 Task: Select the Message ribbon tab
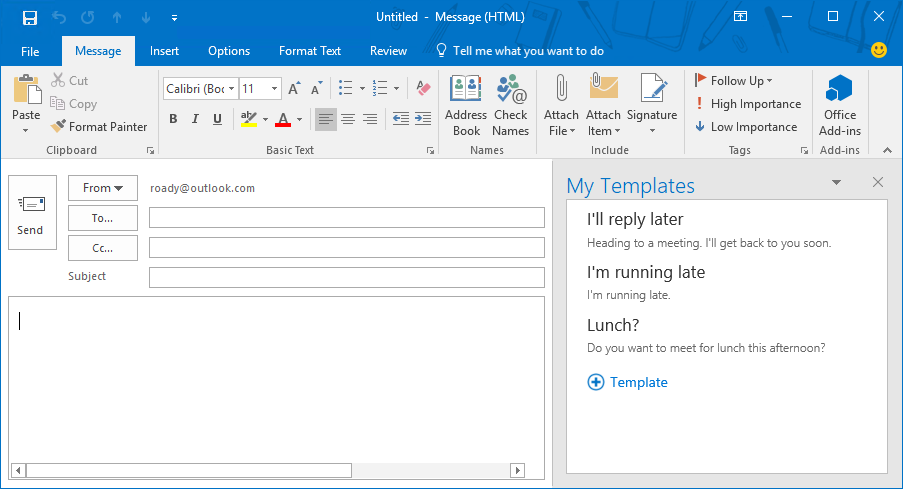(x=98, y=51)
